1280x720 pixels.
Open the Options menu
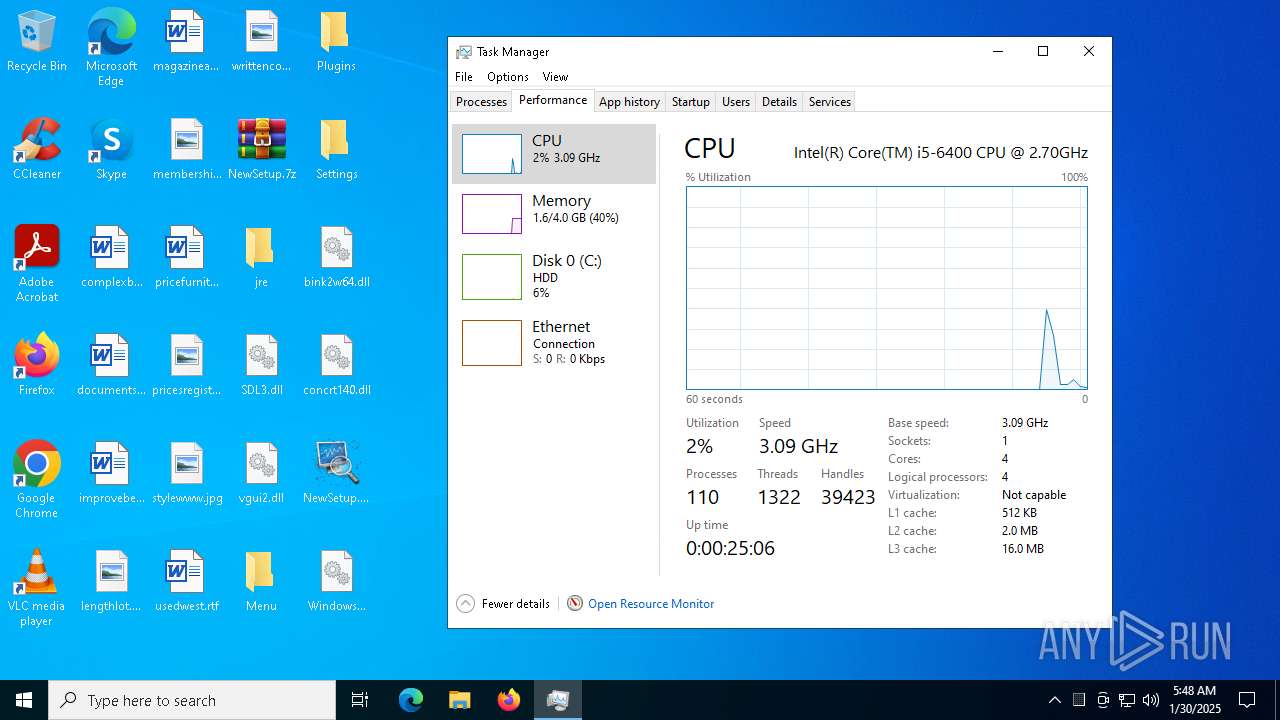[508, 77]
